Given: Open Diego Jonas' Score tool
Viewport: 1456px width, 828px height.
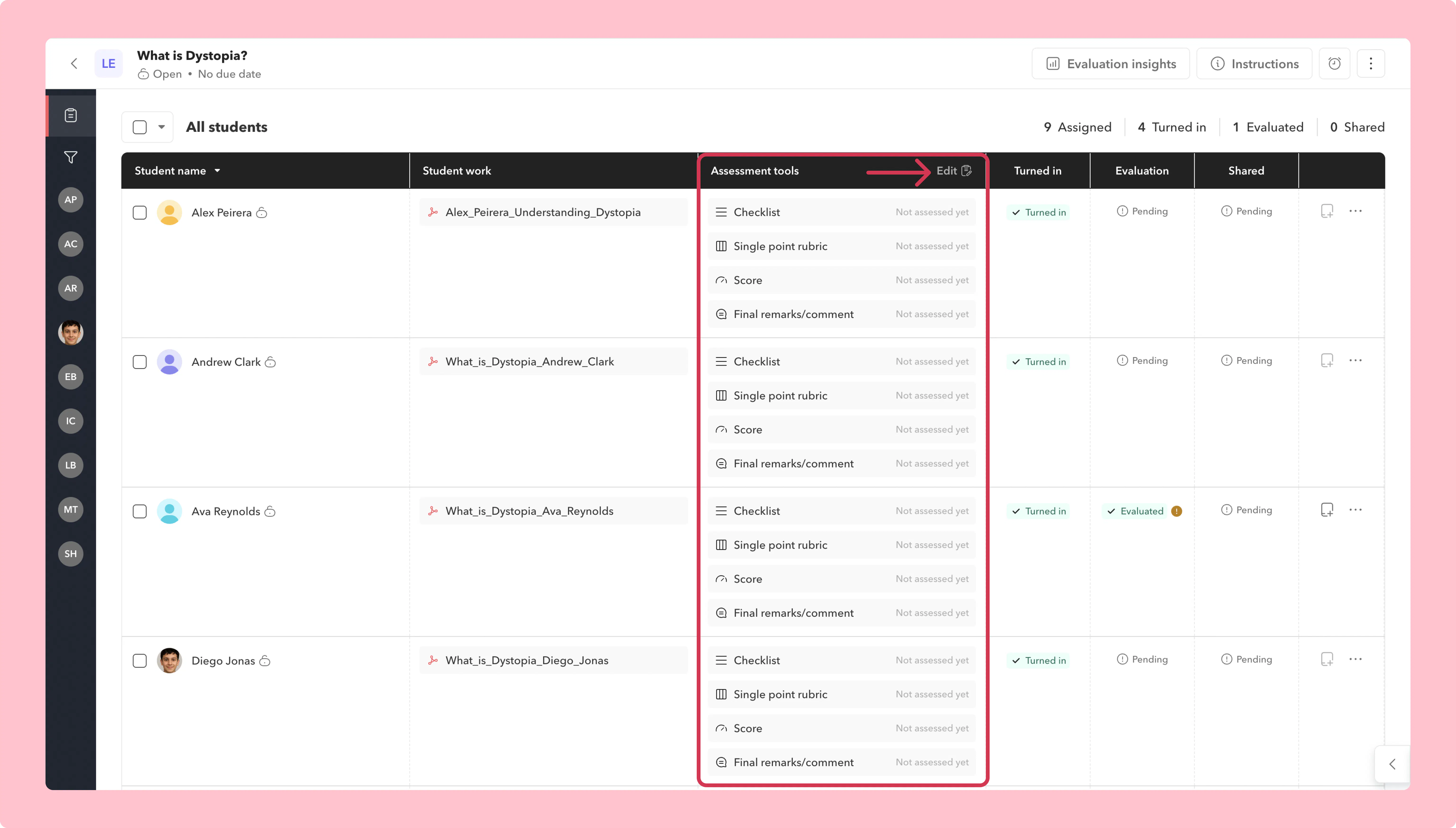Looking at the screenshot, I should point(842,728).
